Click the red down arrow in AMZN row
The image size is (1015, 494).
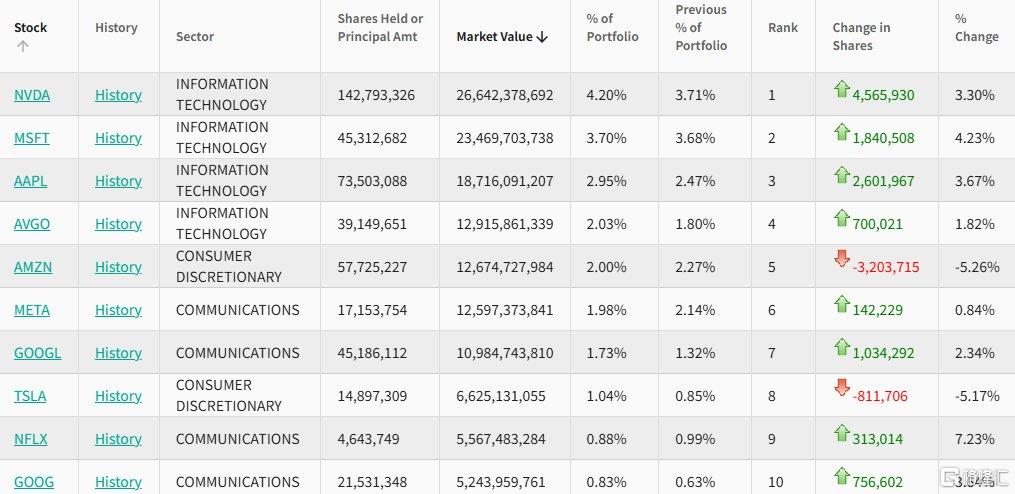pyautogui.click(x=841, y=260)
